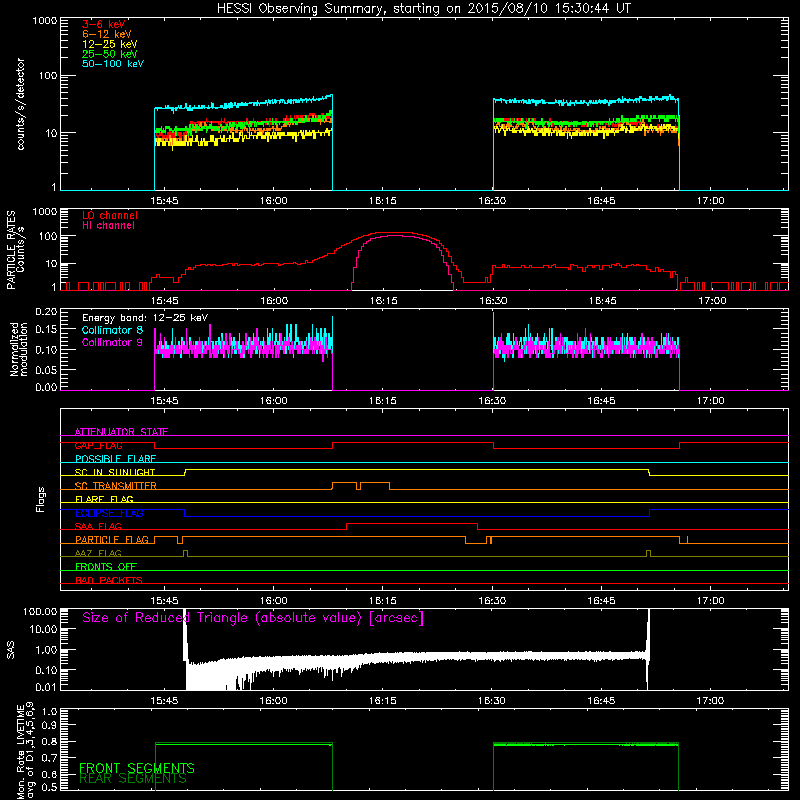Image resolution: width=800 pixels, height=800 pixels.
Task: Click the 17:00 tick label under counts plot
Action: [710, 201]
